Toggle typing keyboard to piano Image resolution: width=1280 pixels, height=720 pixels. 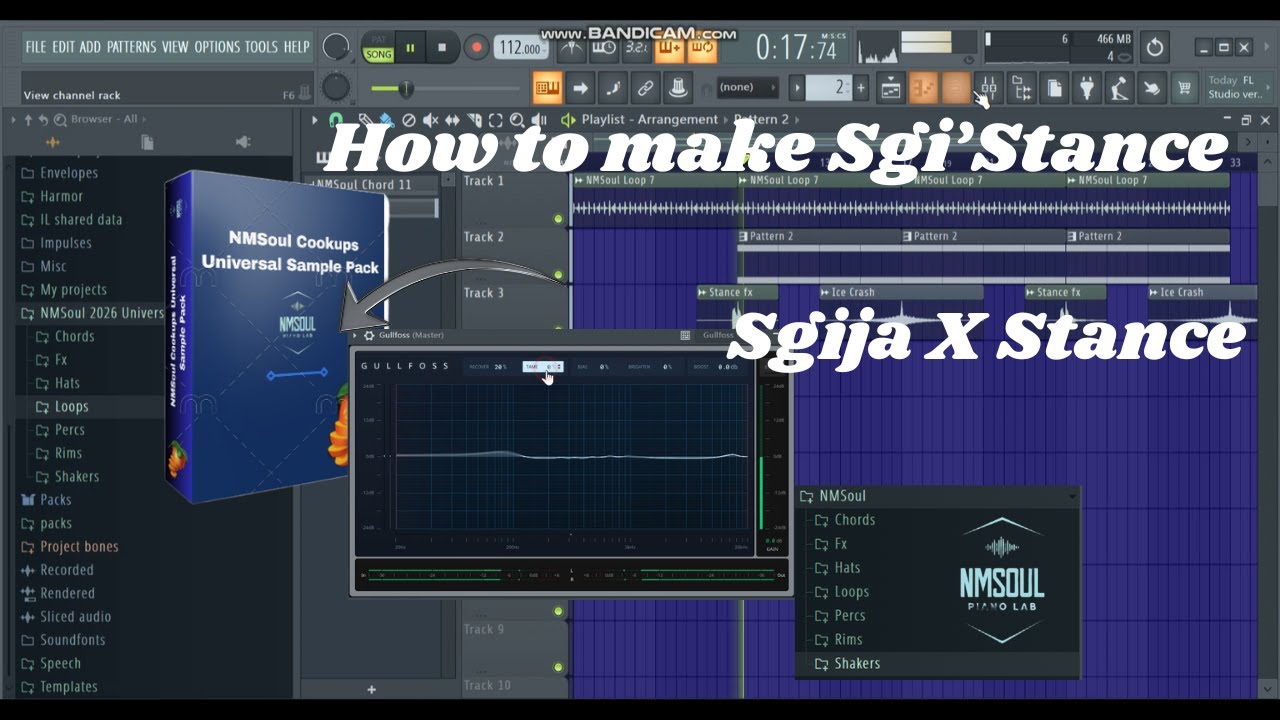click(x=547, y=87)
